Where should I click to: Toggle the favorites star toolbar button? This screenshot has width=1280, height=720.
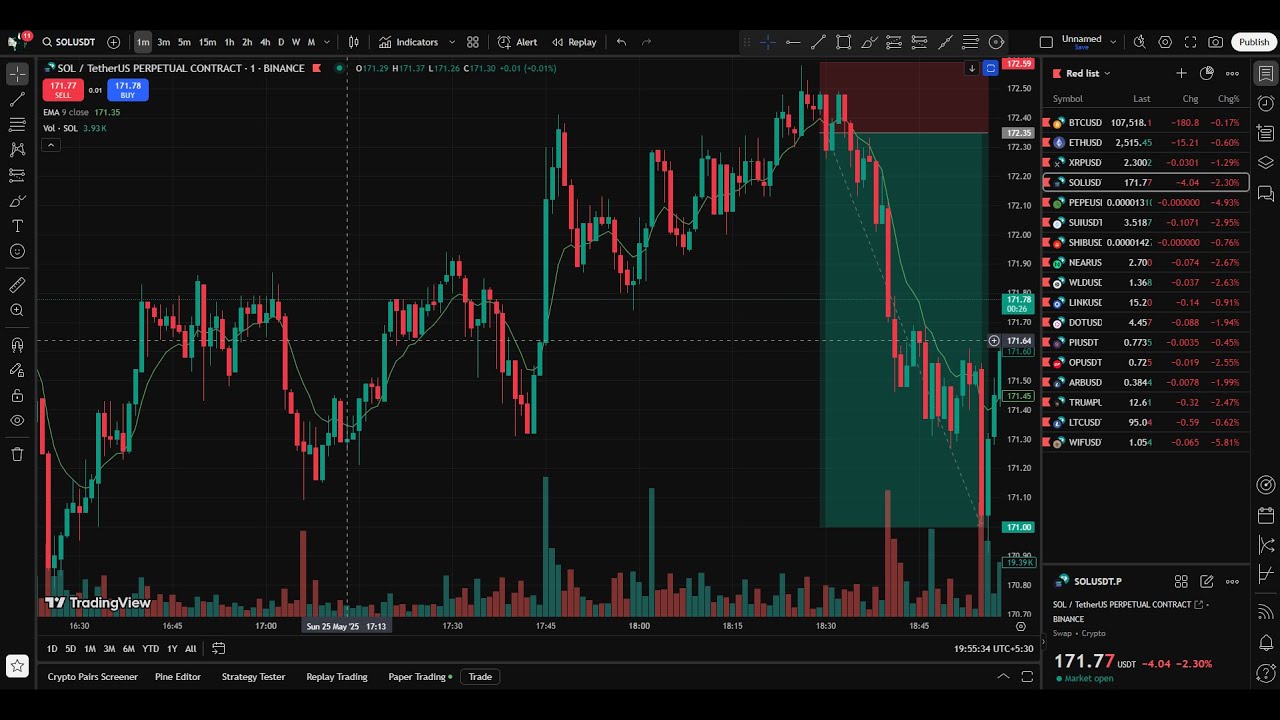[x=17, y=665]
